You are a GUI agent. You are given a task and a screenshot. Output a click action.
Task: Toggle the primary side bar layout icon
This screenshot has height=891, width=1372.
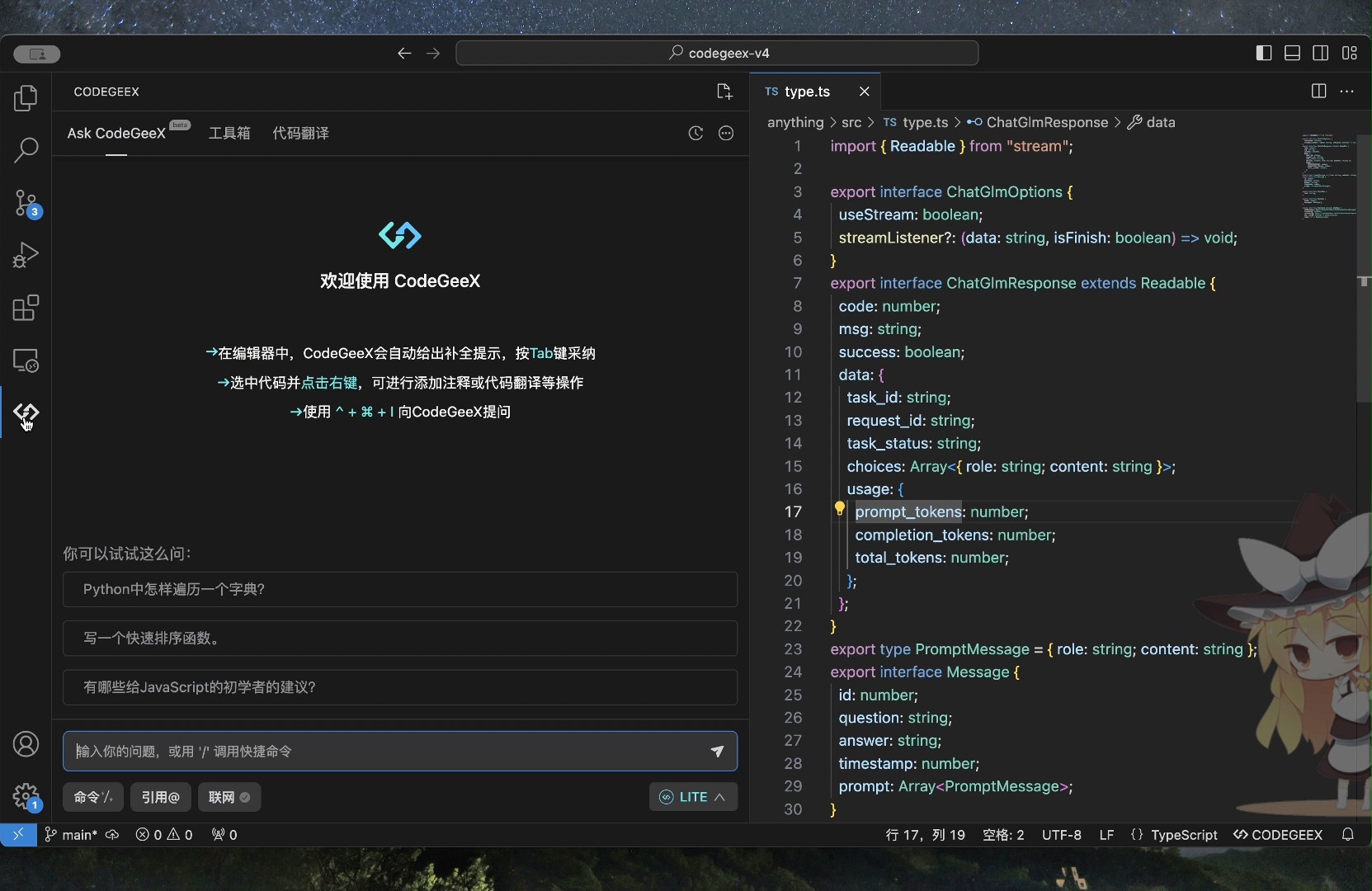click(1264, 53)
